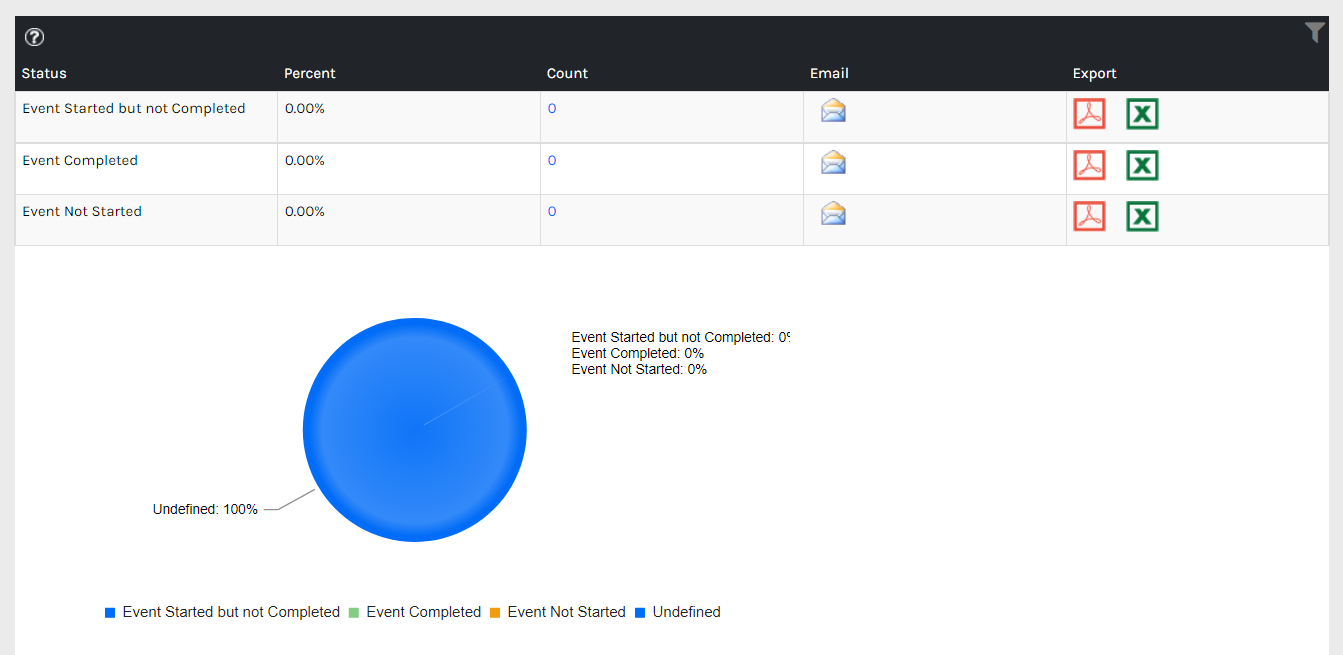Select 0.00% in the Event Completed row
The height and width of the screenshot is (655, 1343).
tap(305, 160)
